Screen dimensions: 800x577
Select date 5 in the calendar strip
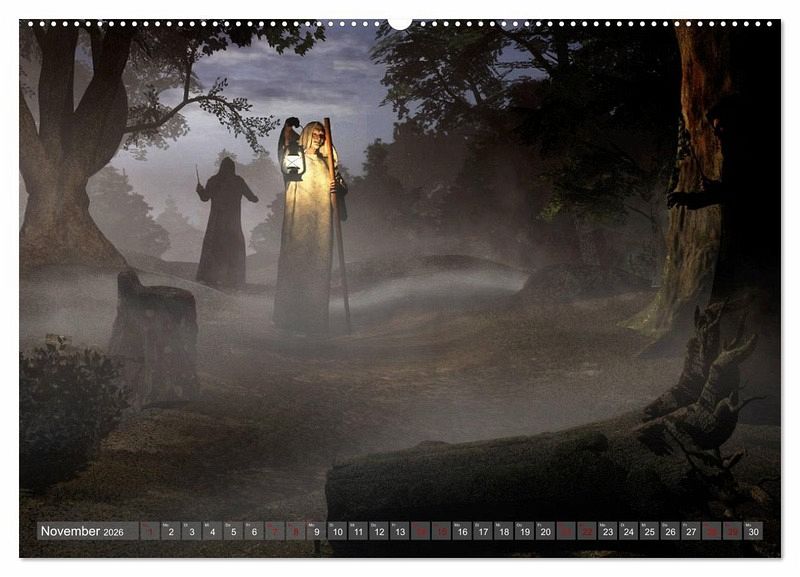tap(233, 531)
